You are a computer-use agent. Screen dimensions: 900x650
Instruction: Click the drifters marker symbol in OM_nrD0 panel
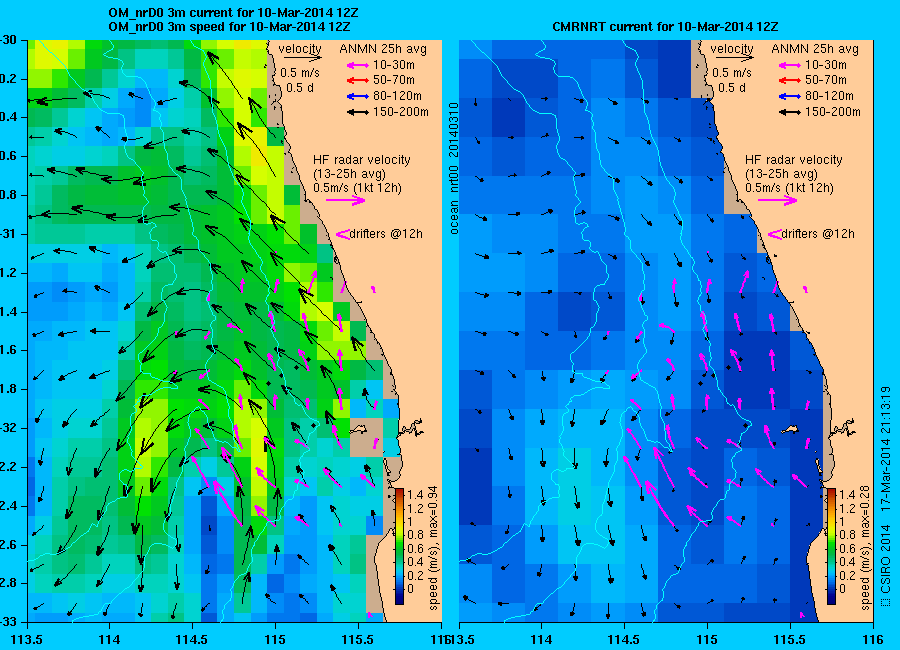pos(343,234)
